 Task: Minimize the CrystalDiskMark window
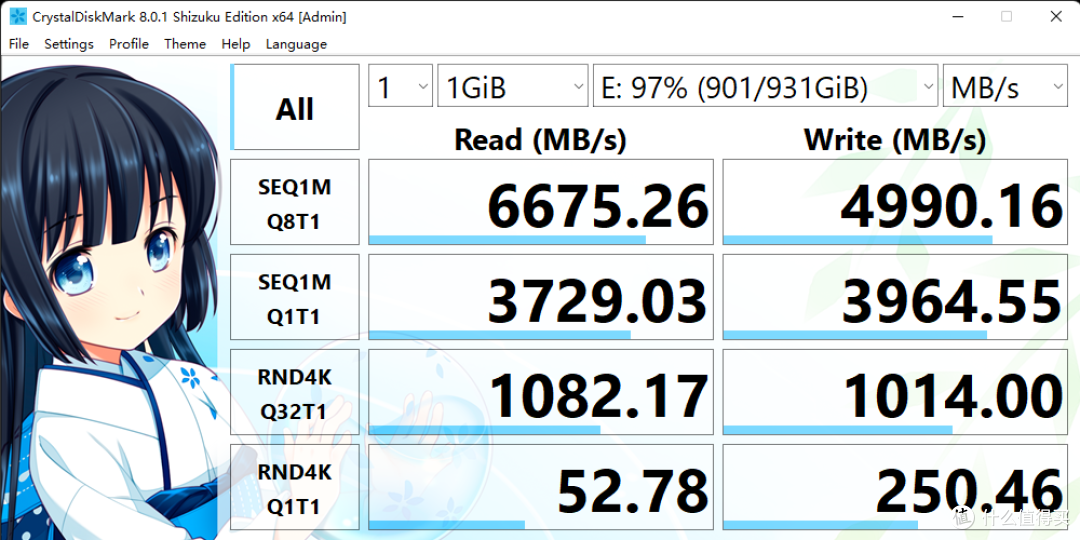pyautogui.click(x=957, y=17)
